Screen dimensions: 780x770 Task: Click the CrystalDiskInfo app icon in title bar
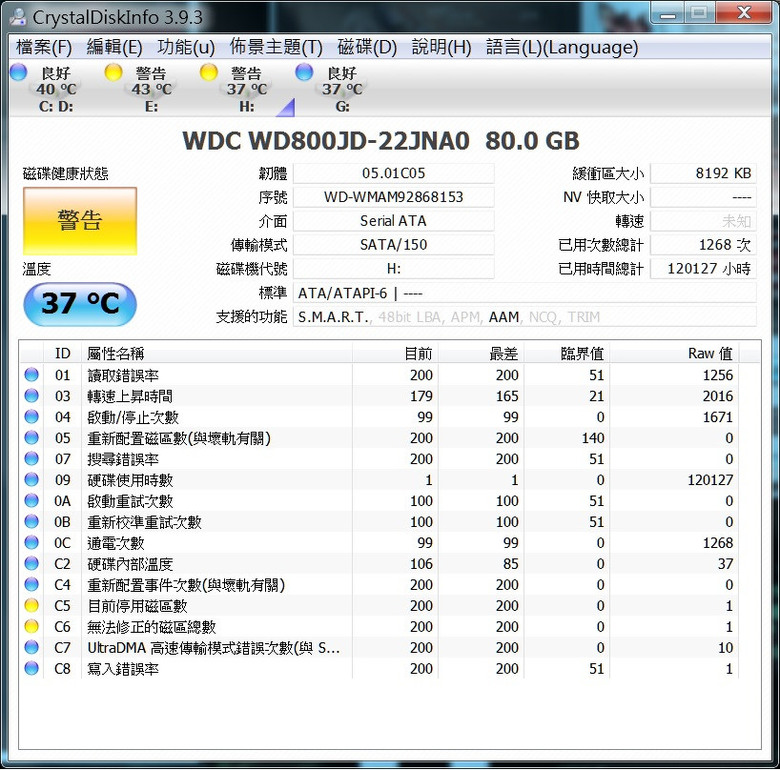(17, 17)
